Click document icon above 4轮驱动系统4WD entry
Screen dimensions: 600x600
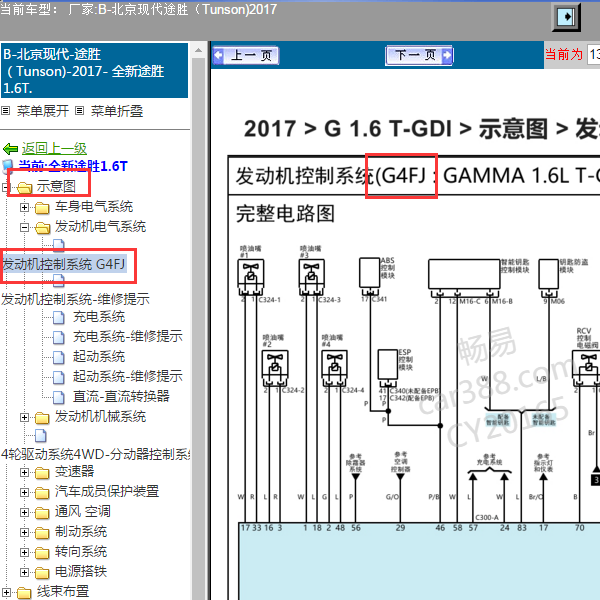pyautogui.click(x=41, y=435)
